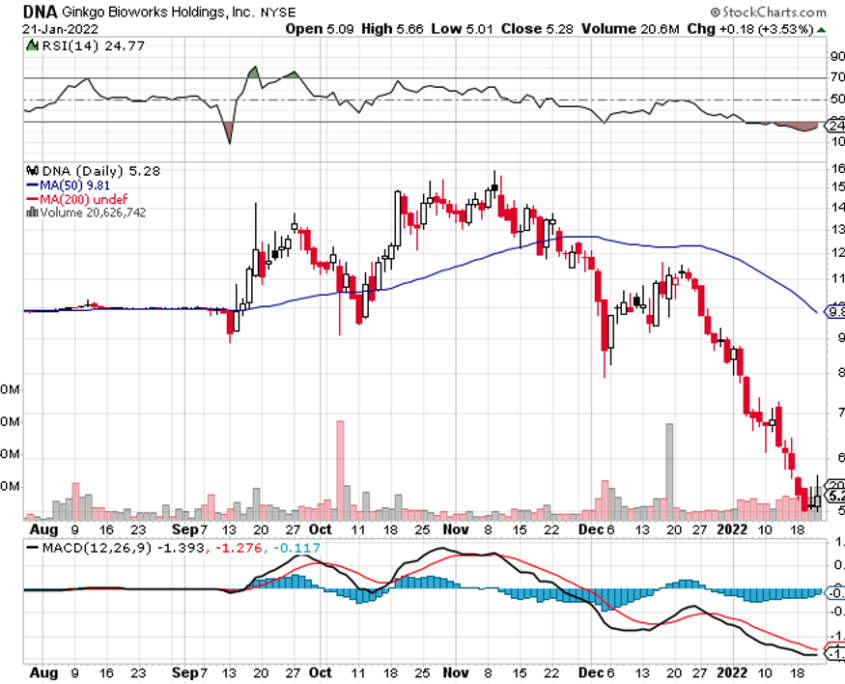This screenshot has height=684, width=845.
Task: Click the RSI(14) indicator legend icon
Action: pos(32,45)
